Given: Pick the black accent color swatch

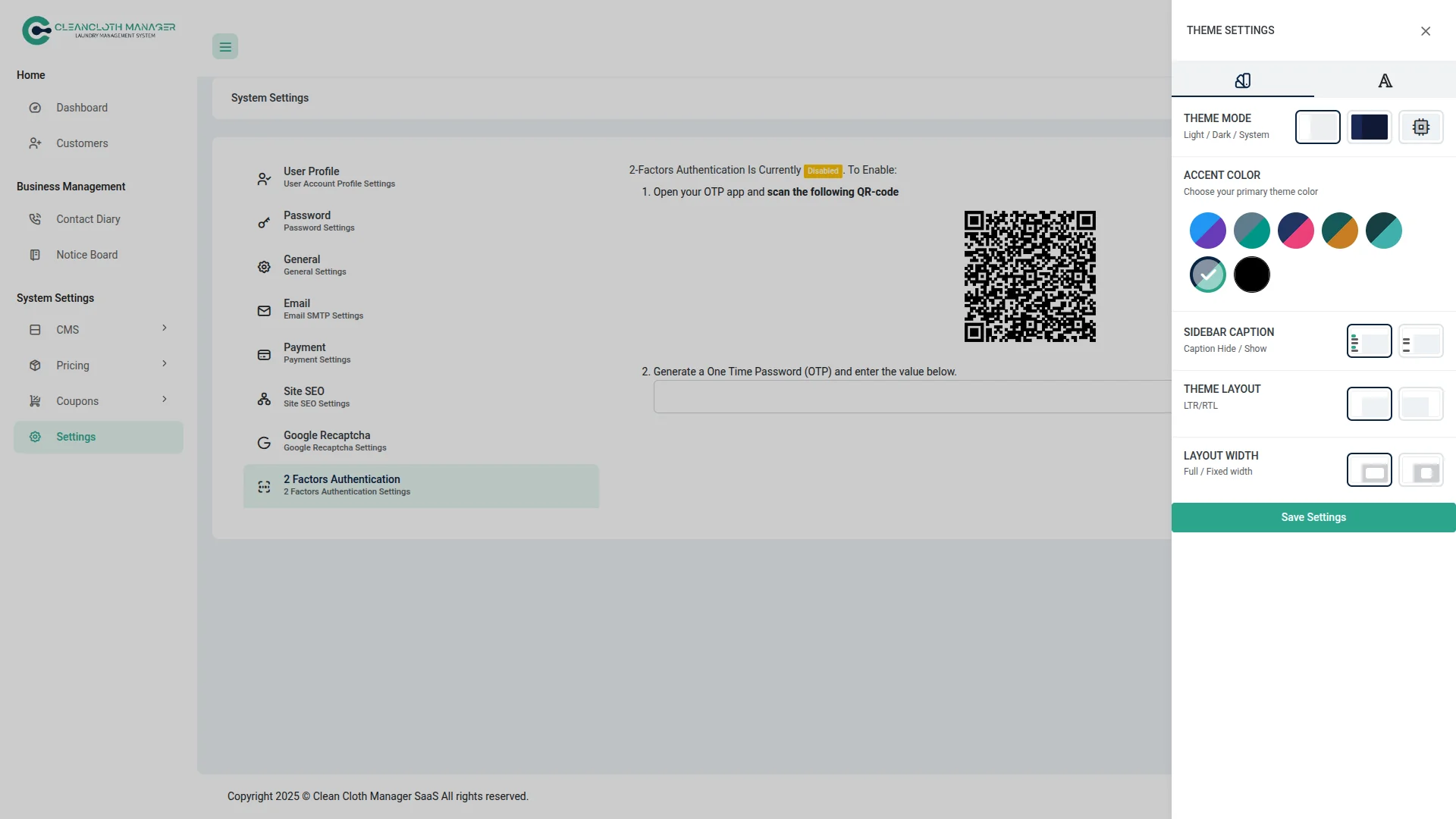Looking at the screenshot, I should [x=1251, y=275].
